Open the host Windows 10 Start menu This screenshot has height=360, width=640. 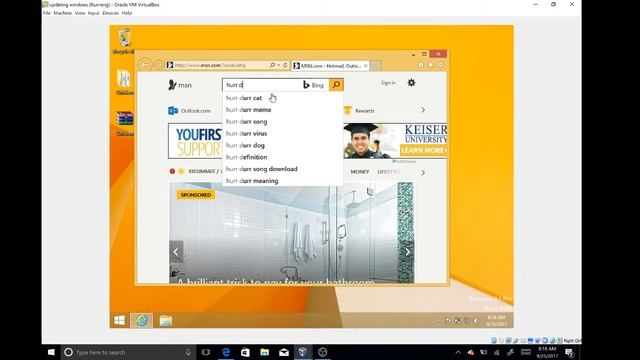(51, 352)
